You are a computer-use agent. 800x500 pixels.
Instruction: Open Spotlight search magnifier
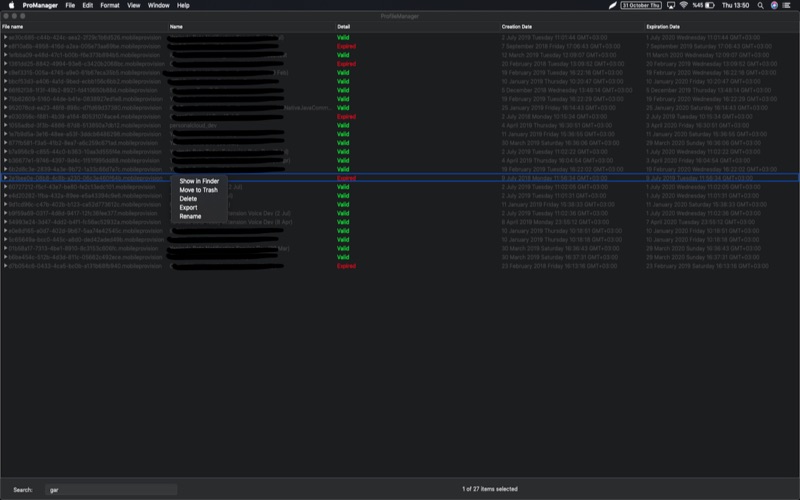[x=760, y=5]
